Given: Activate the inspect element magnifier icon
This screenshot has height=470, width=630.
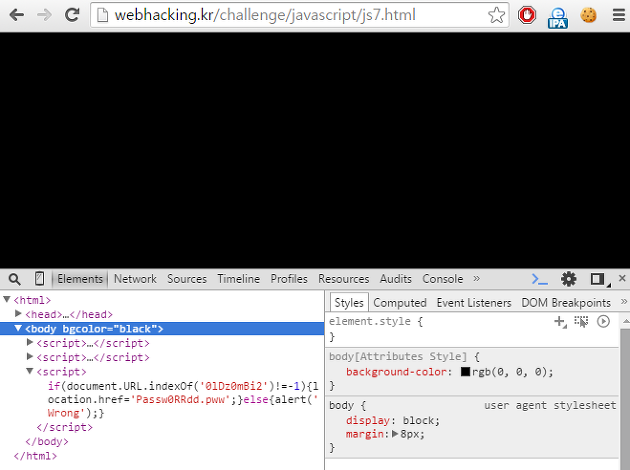Looking at the screenshot, I should click(x=14, y=279).
